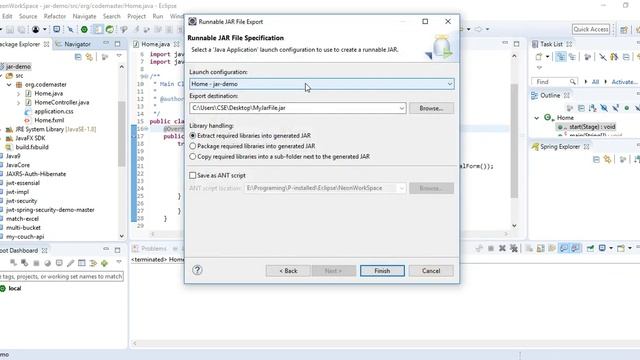The height and width of the screenshot is (360, 640).
Task: Open the New Task icon in Task List
Action: 539,57
